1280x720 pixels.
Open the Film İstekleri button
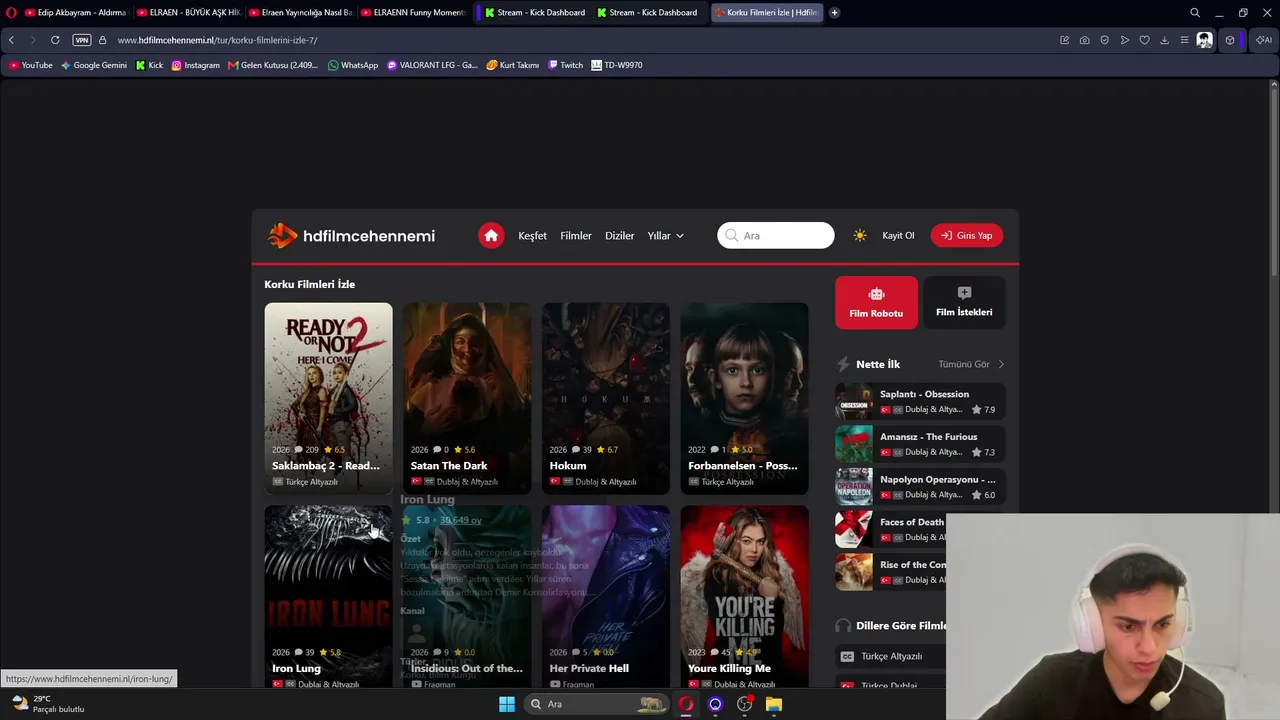[x=964, y=302]
